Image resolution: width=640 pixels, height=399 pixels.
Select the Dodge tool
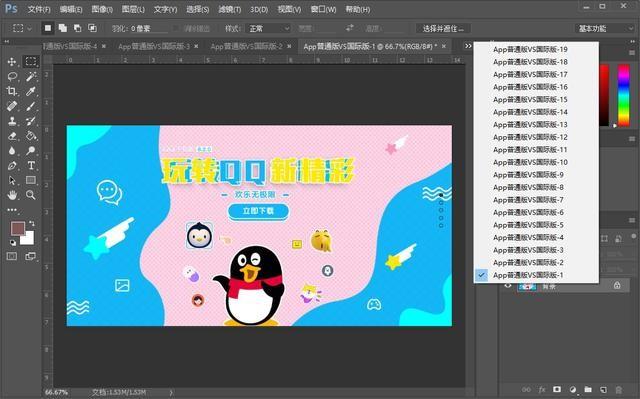click(31, 151)
